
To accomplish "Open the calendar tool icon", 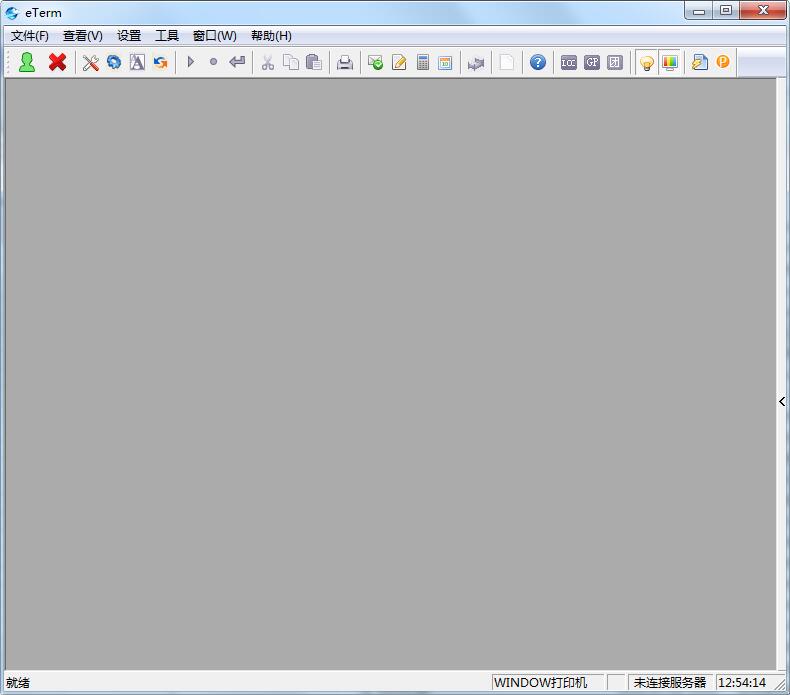I will (x=446, y=62).
